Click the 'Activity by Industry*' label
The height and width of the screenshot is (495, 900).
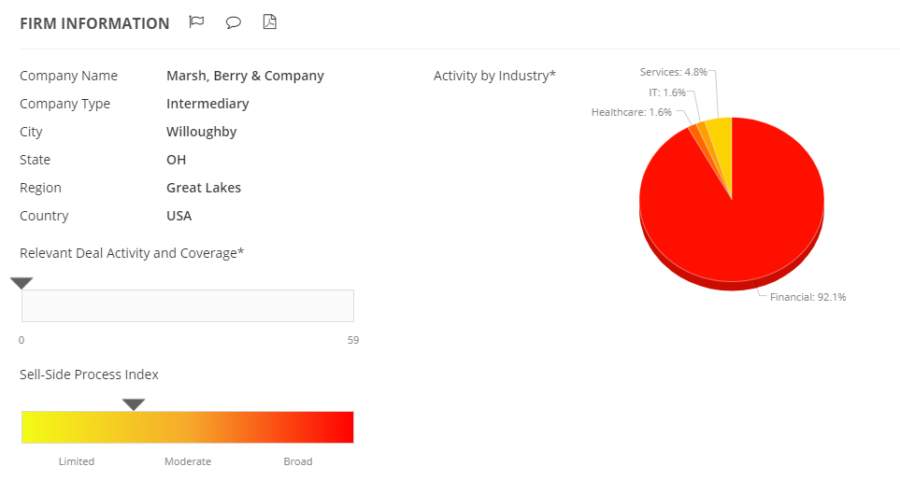click(495, 76)
